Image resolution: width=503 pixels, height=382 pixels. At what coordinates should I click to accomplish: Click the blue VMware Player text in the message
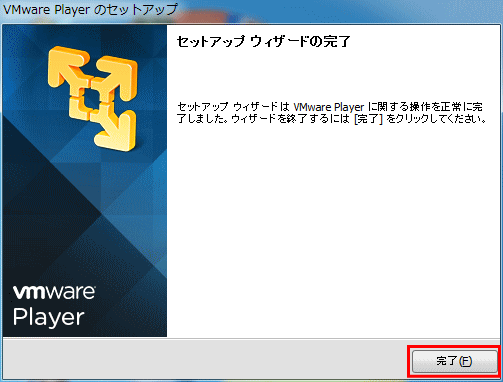click(x=329, y=107)
